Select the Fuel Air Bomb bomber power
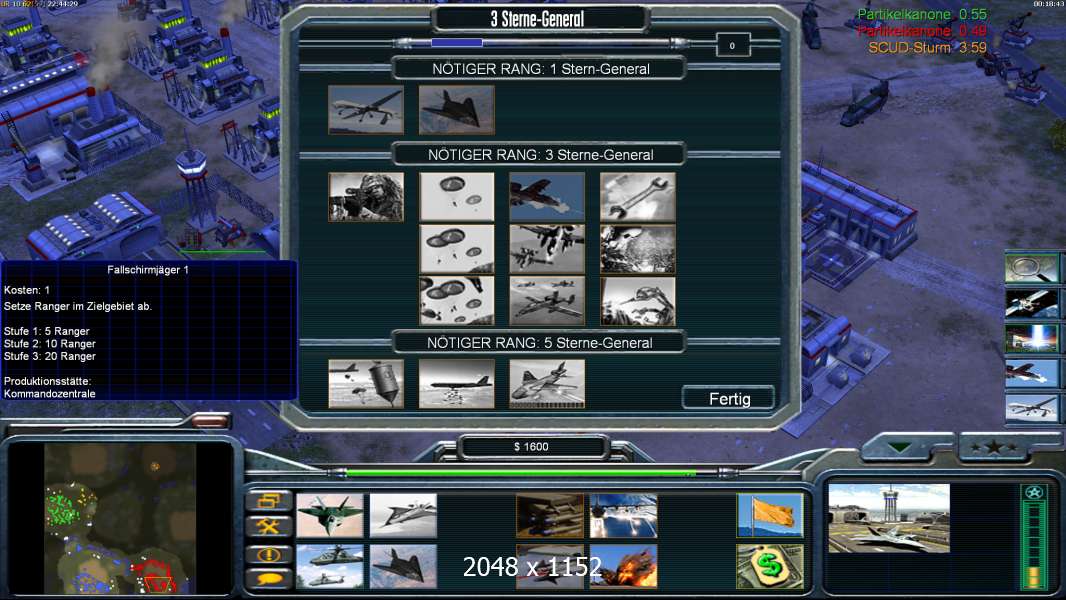Screen dimensions: 1066x600 (x=456, y=384)
